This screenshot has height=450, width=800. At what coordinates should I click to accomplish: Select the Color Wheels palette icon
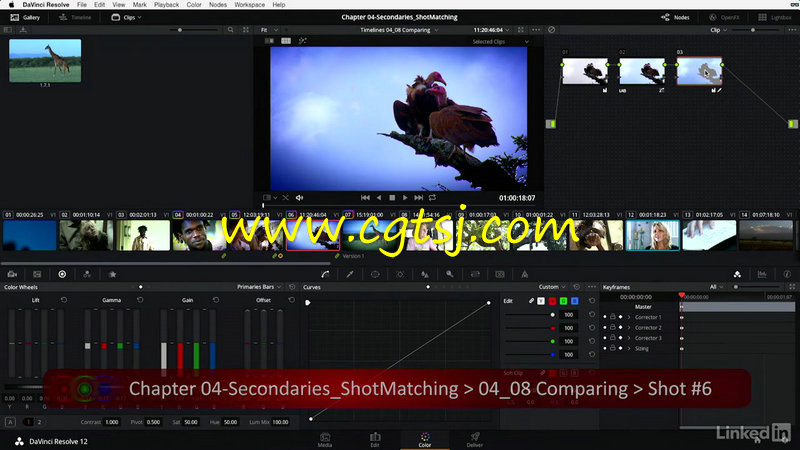click(62, 274)
